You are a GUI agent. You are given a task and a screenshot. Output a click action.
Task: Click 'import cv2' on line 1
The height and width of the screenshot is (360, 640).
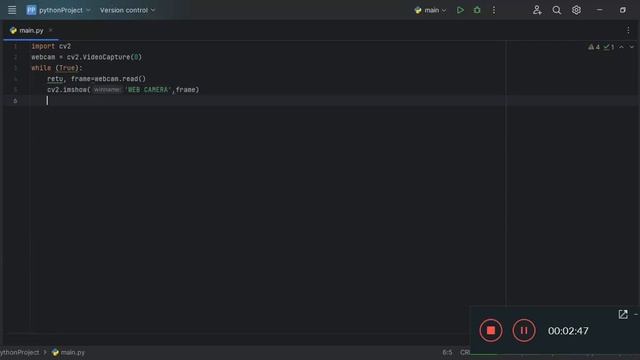(x=51, y=47)
